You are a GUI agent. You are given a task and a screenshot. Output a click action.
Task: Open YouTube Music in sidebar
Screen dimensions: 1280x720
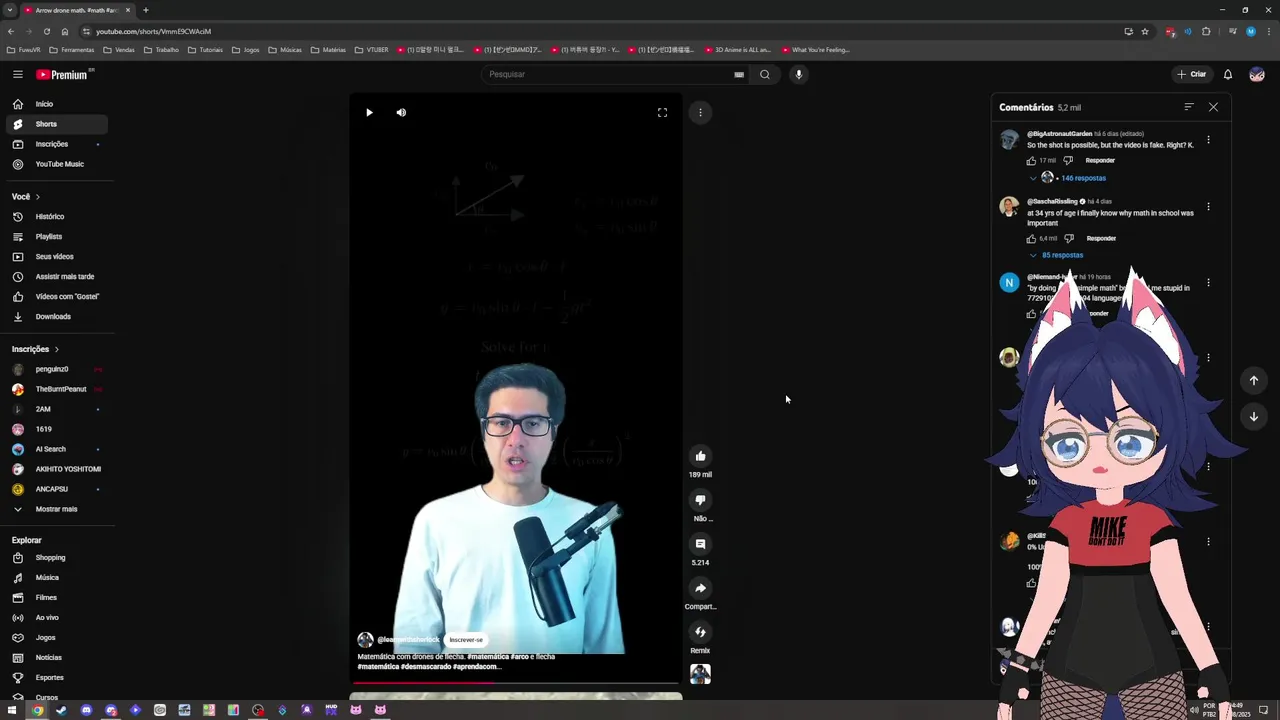point(58,164)
